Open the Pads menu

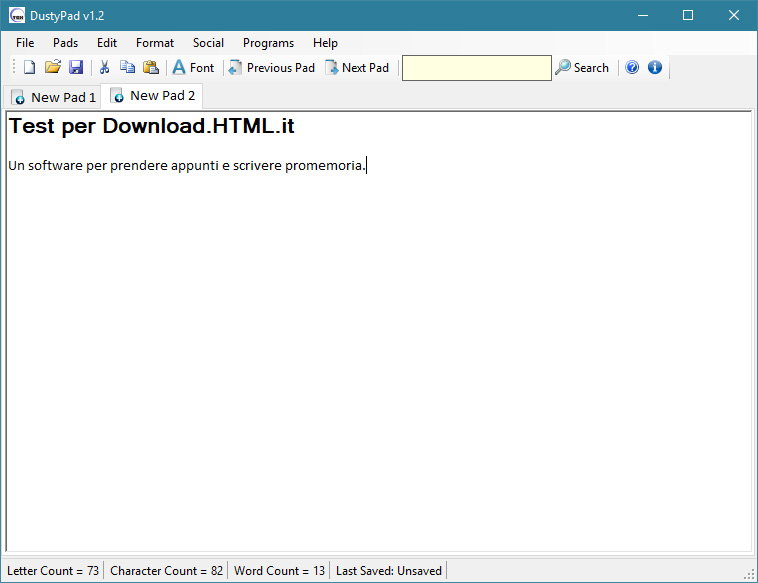pyautogui.click(x=65, y=43)
